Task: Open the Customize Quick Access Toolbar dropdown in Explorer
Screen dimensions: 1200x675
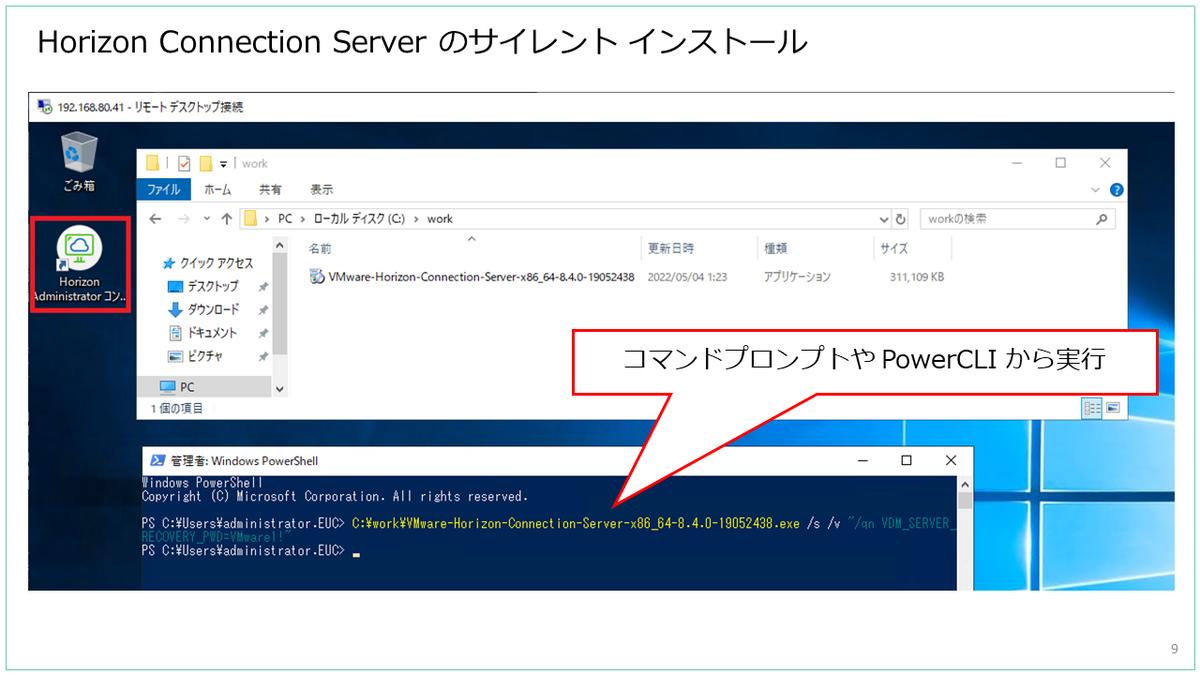Action: 224,164
